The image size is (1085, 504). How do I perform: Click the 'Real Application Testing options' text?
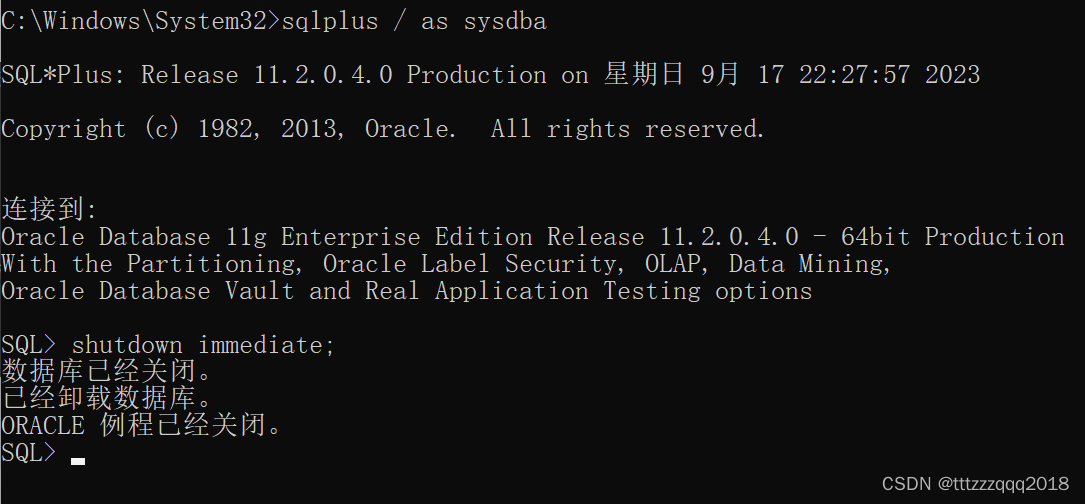[589, 291]
